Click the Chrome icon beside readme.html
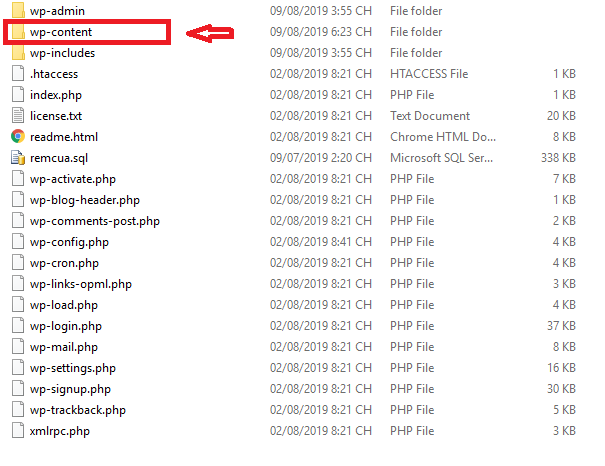This screenshot has height=466, width=605. (x=18, y=137)
